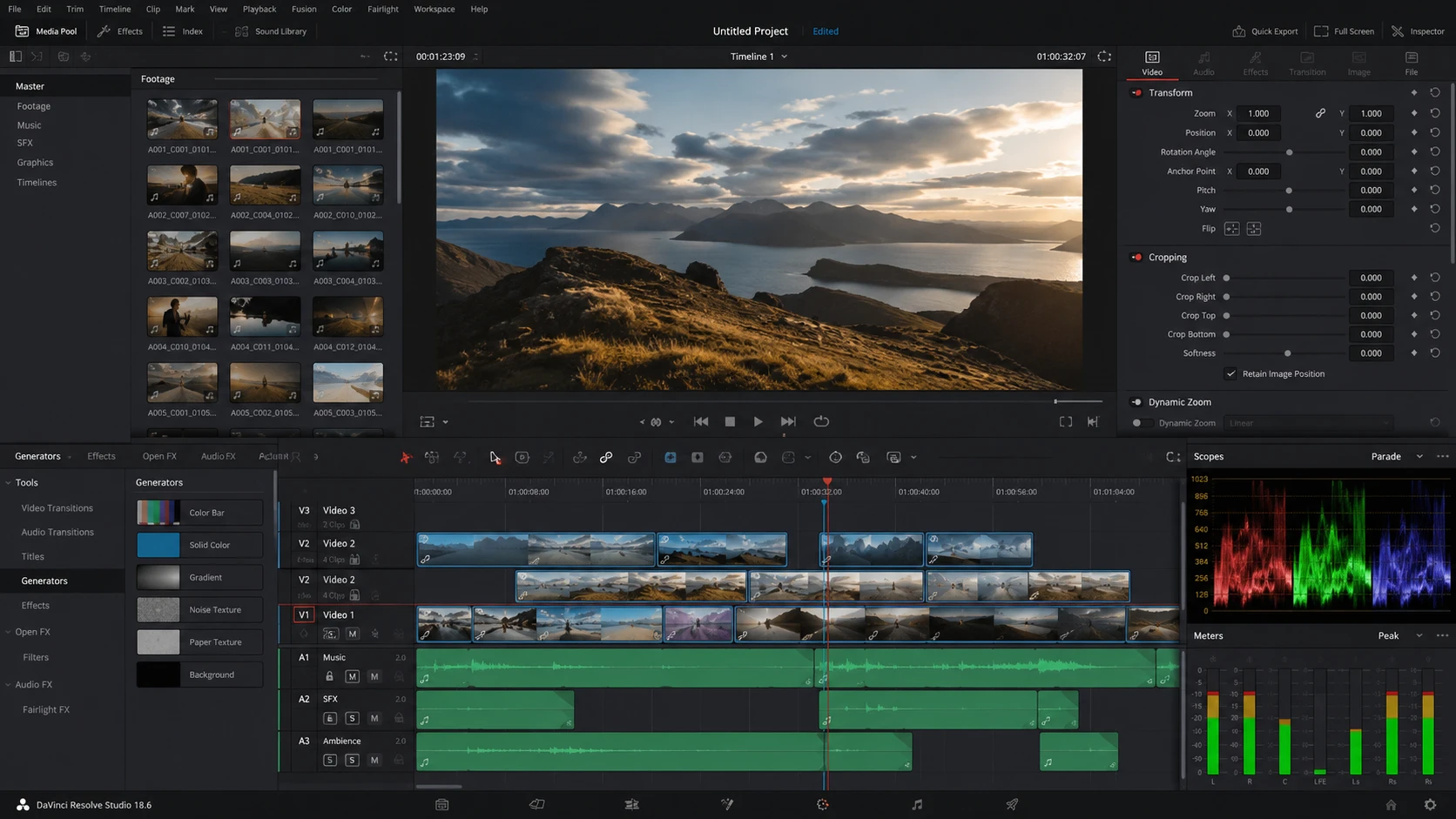Adjust the Rotation Angle slider
Viewport: 1456px width, 819px height.
(1290, 152)
